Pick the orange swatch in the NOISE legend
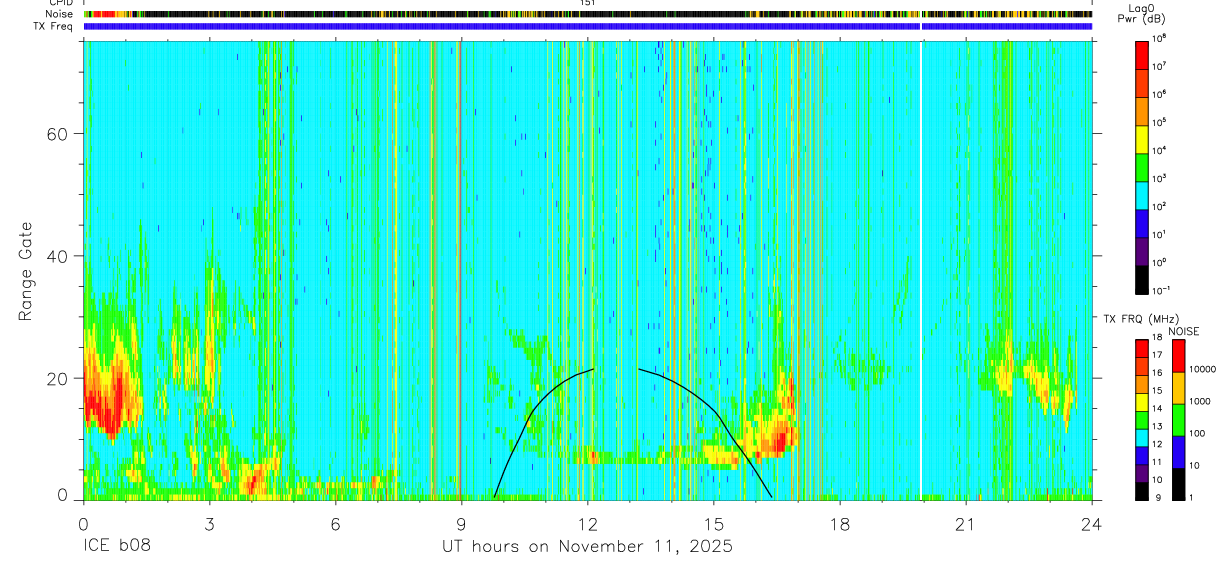The image size is (1228, 567). pyautogui.click(x=1178, y=388)
